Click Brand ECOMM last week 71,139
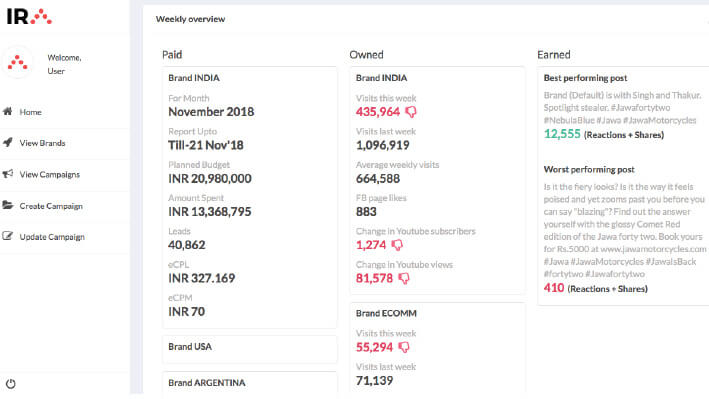Screen dimensions: 709x399 [x=374, y=381]
